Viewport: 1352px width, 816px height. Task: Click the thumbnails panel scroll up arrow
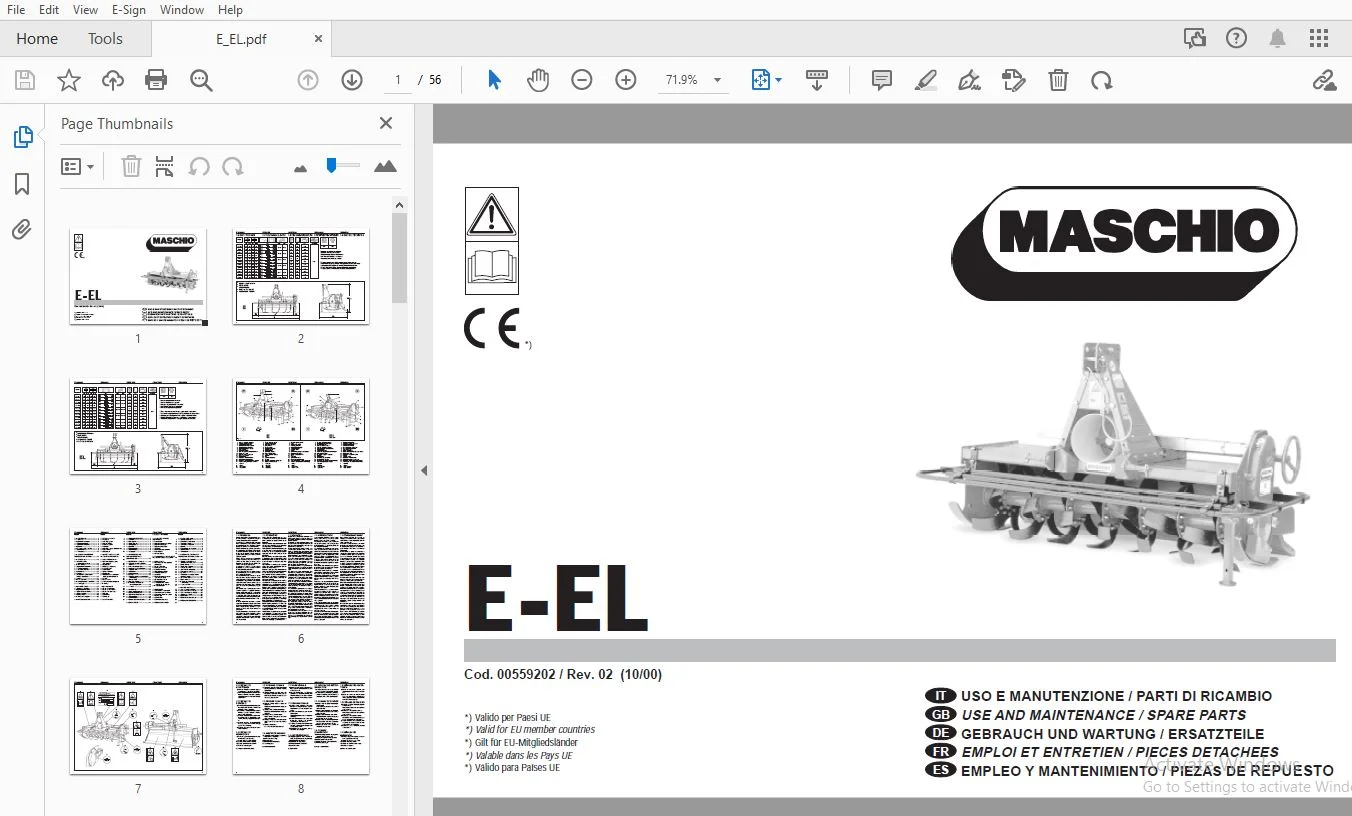tap(399, 206)
